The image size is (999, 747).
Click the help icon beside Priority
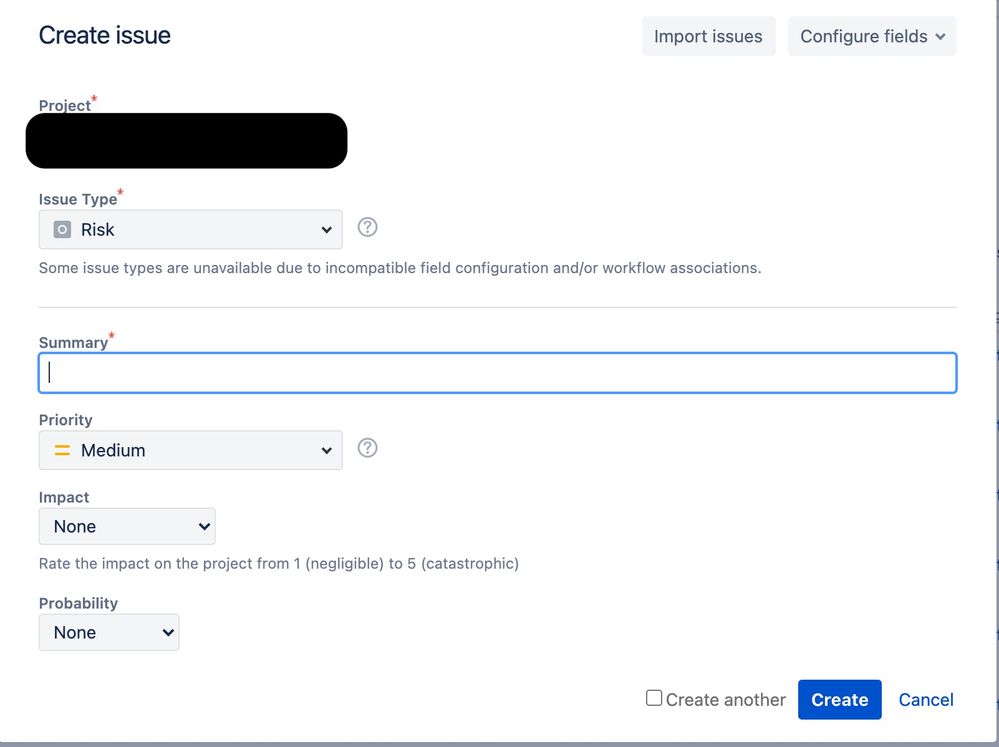click(367, 448)
